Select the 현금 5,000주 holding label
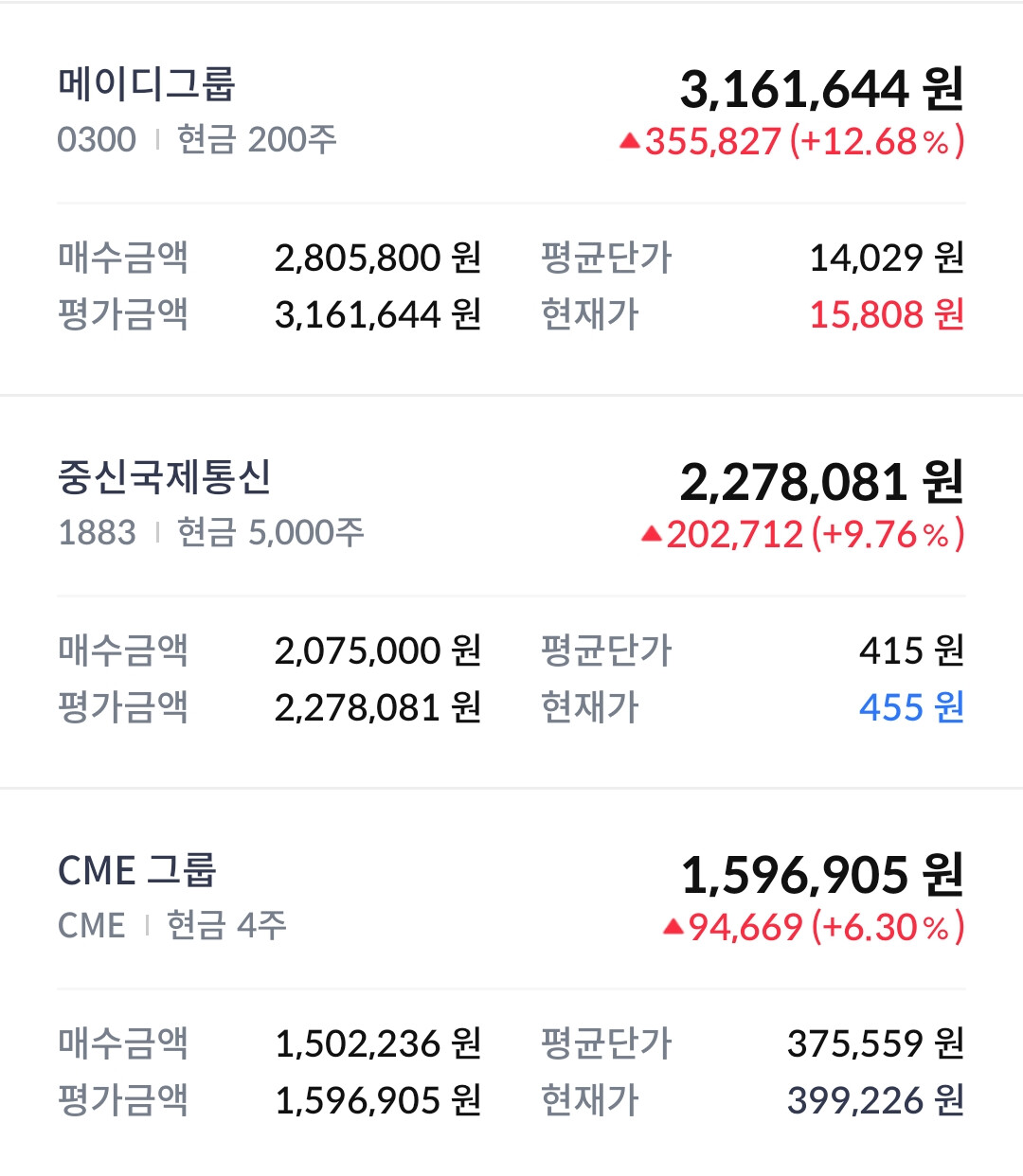Image resolution: width=1023 pixels, height=1176 pixels. pos(270,533)
